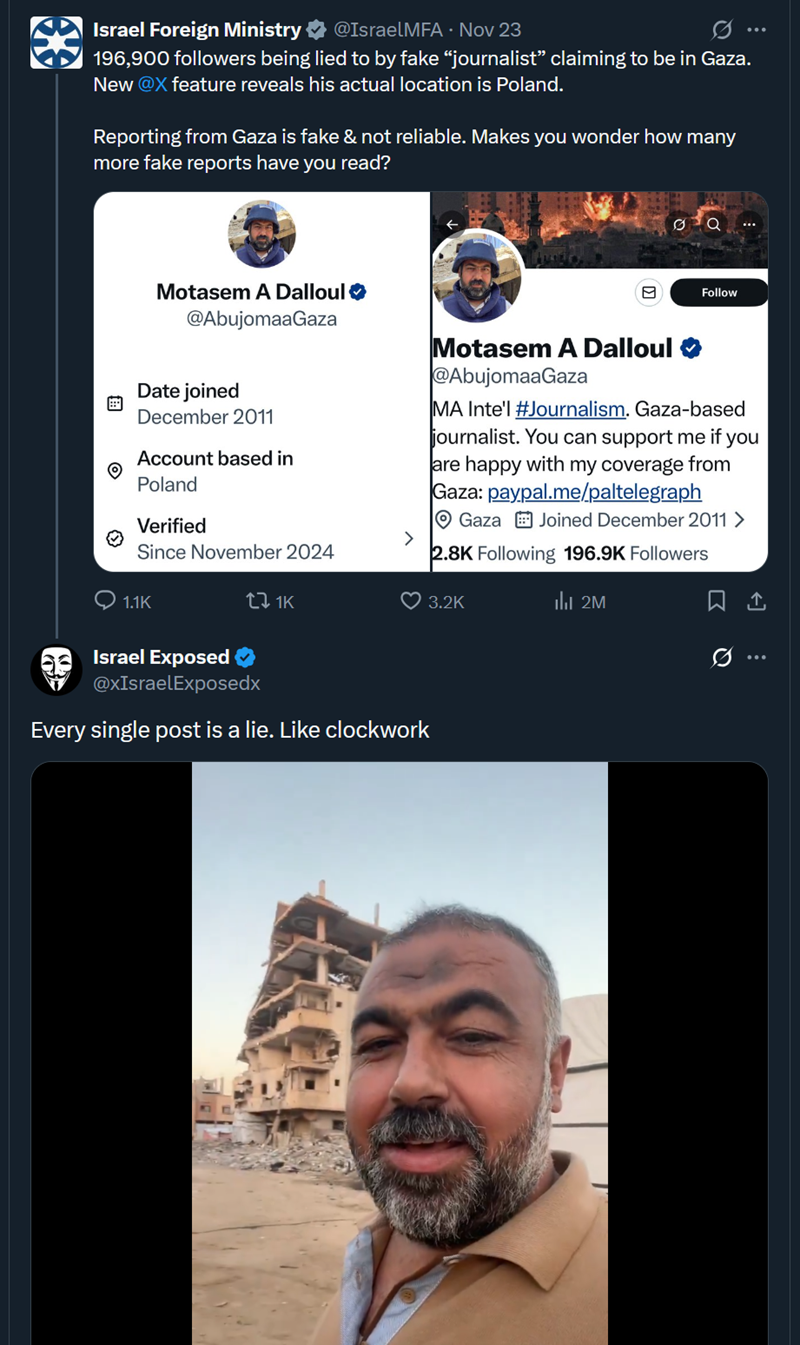The width and height of the screenshot is (800, 1345).
Task: Open the view analytics icon showing 2M
Action: click(x=564, y=601)
